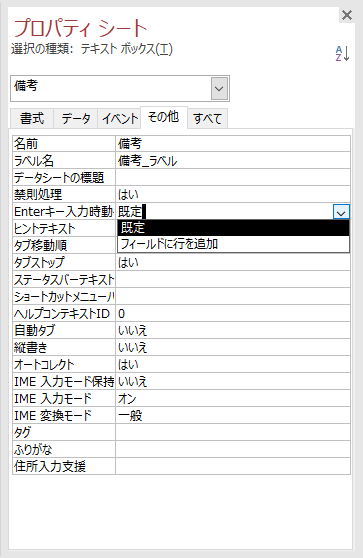363x558 pixels.
Task: Switch to the 書式 tab
Action: click(x=32, y=118)
